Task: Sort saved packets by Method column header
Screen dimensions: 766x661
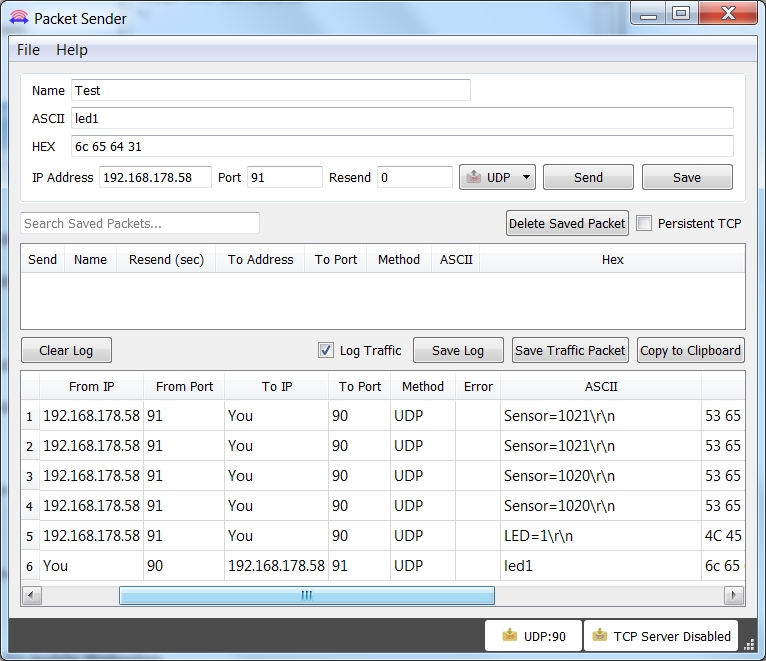Action: point(399,259)
